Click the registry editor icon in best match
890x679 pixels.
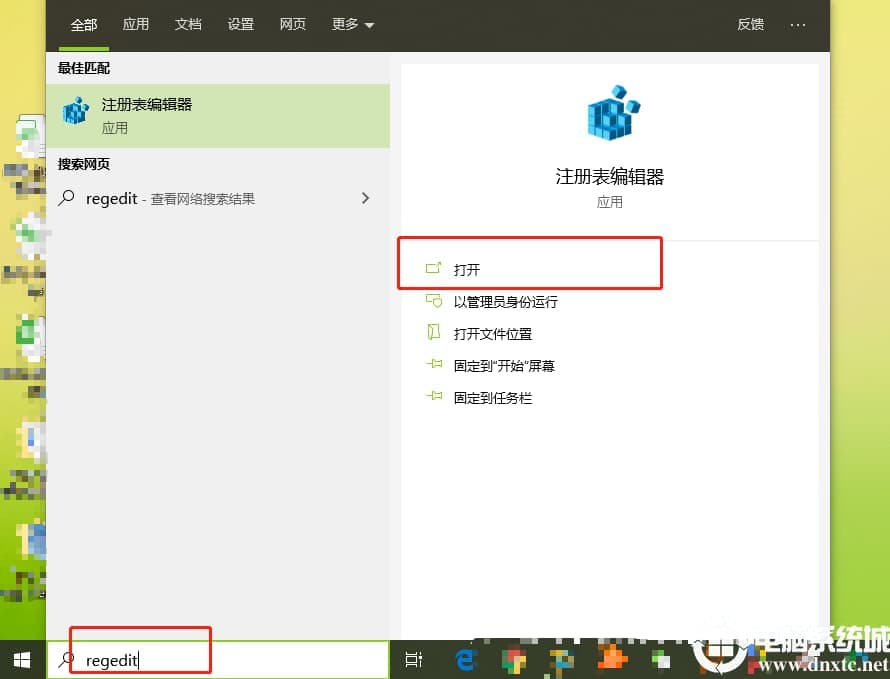pos(76,110)
